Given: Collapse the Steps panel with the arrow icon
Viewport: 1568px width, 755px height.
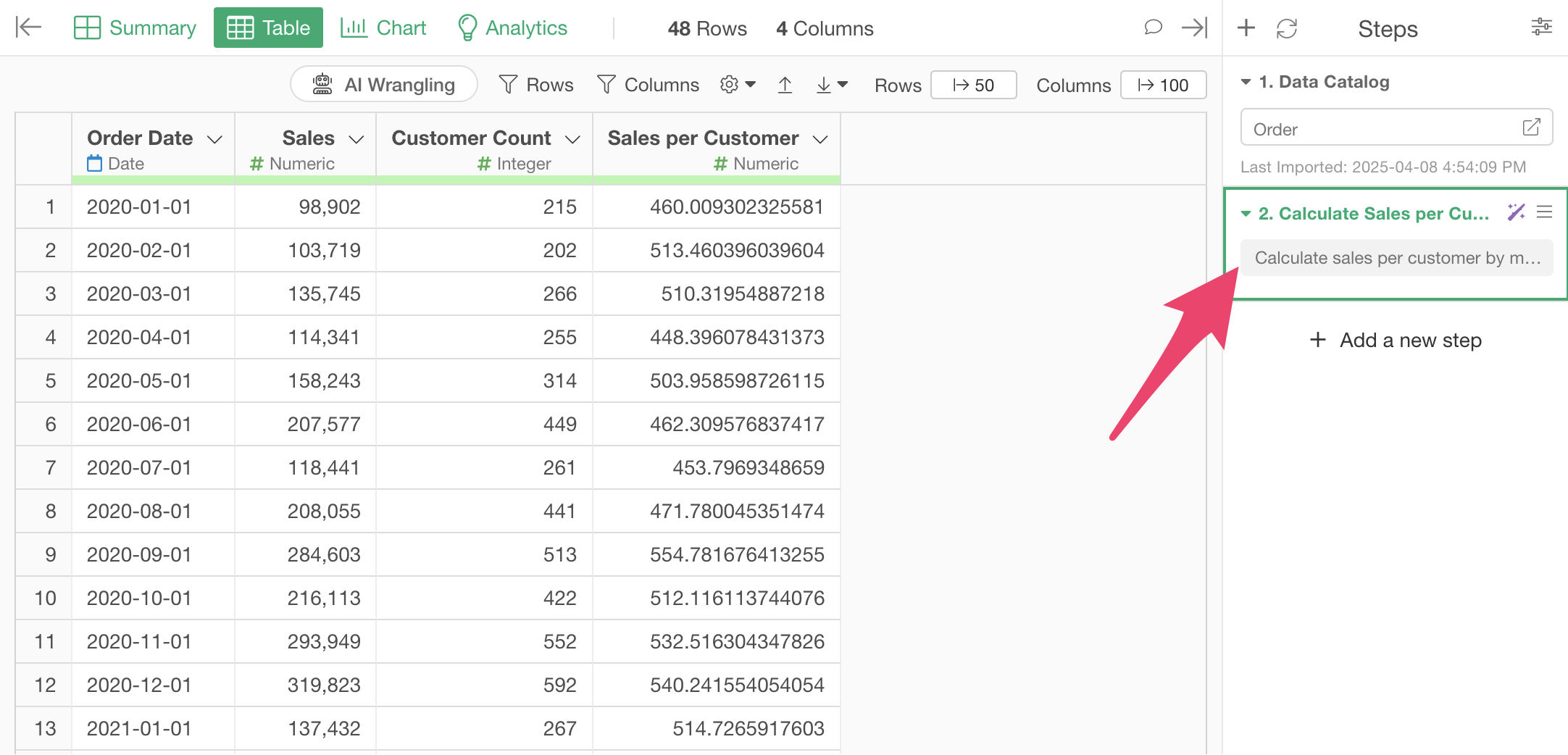Looking at the screenshot, I should coord(1194,28).
